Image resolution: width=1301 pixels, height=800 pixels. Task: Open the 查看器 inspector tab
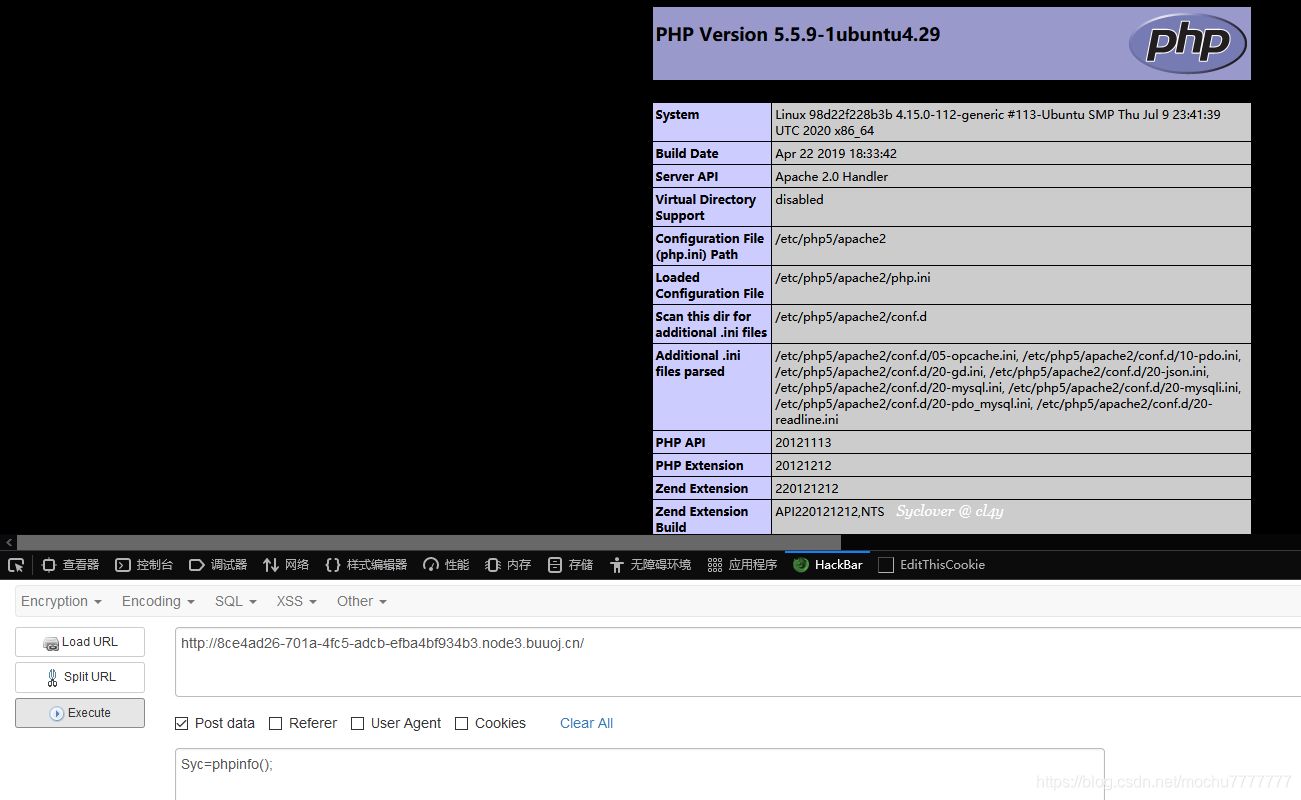pos(70,565)
